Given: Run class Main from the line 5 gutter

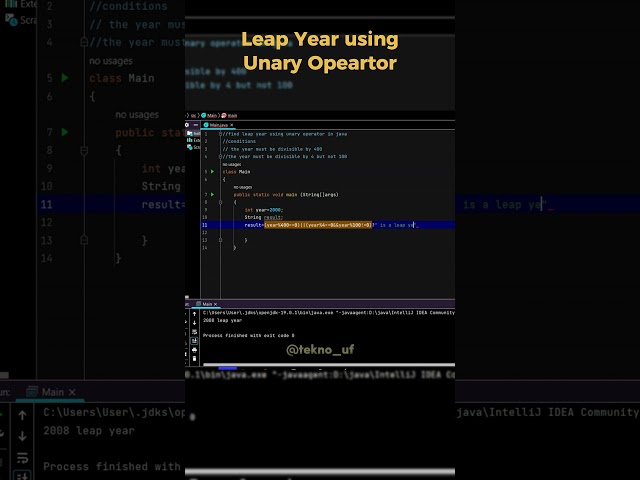Looking at the screenshot, I should pos(212,172).
